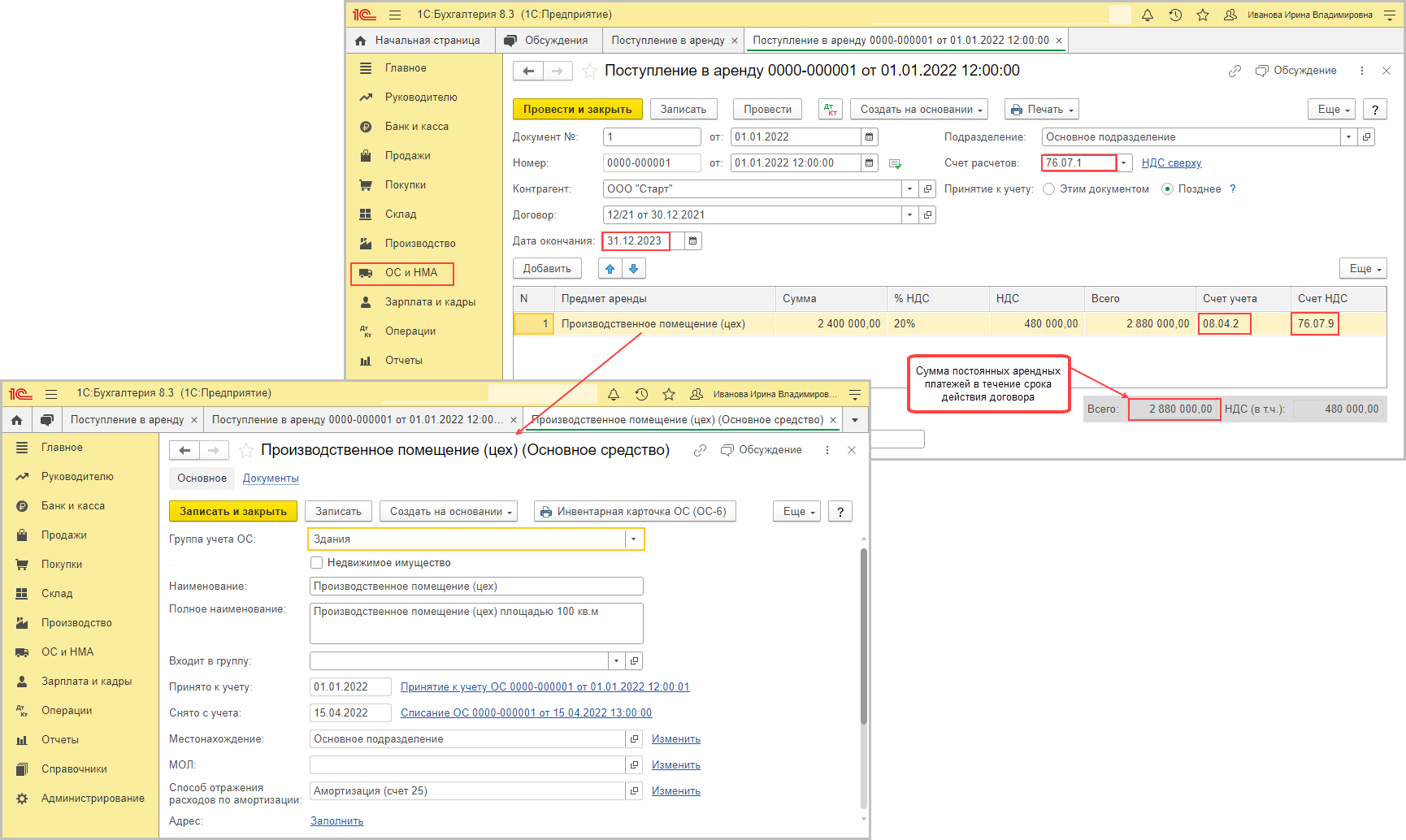This screenshot has height=840, width=1406.
Task: Open Инвентарная карточка ОС (ОС-6) print button
Action: [x=635, y=512]
